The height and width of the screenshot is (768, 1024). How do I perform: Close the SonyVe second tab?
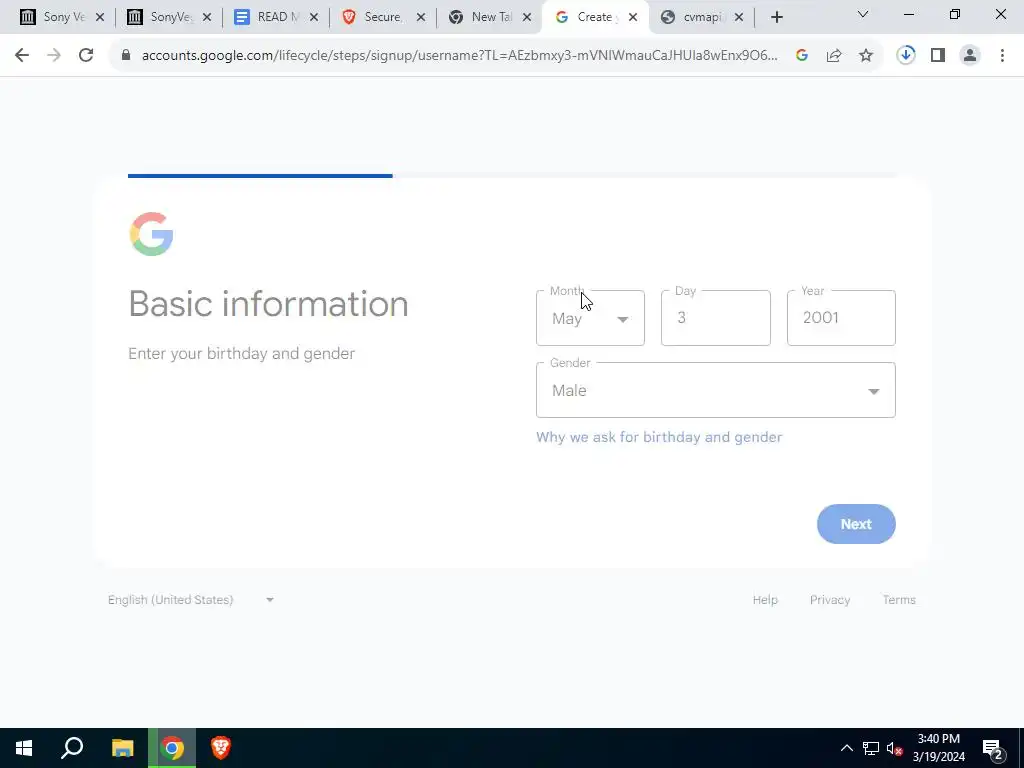point(207,18)
